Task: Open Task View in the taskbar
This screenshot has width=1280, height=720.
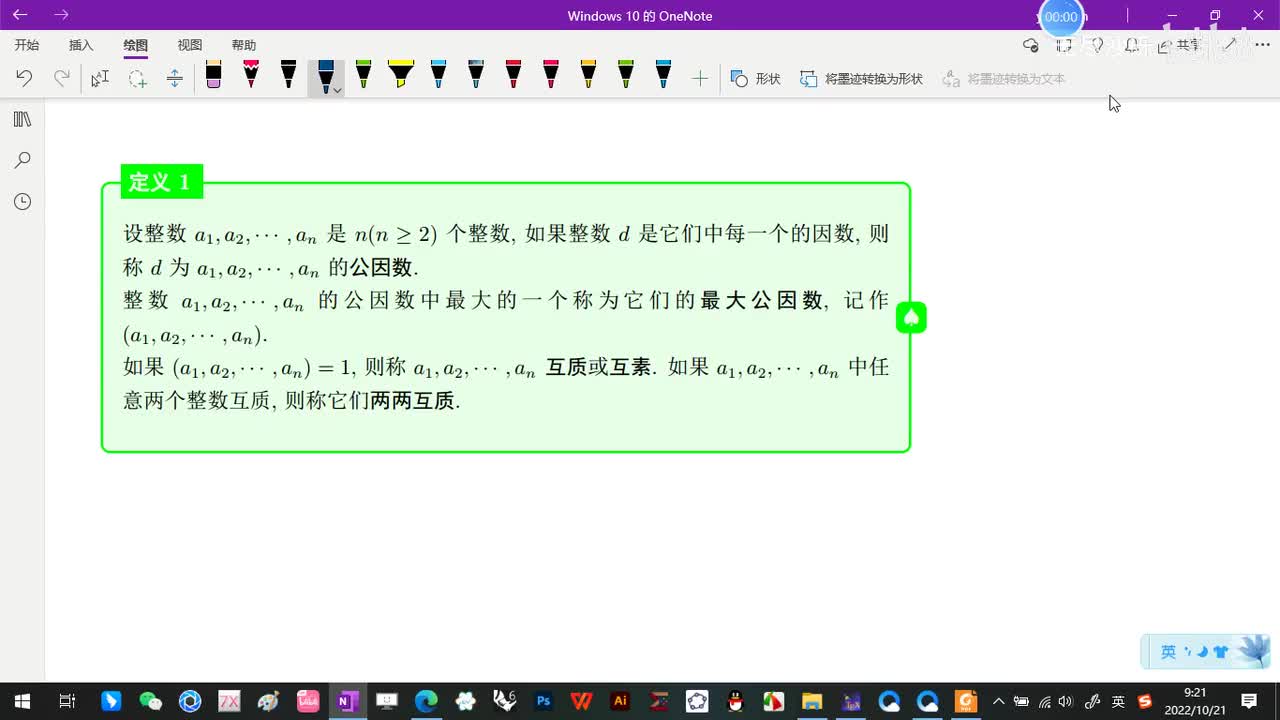Action: tap(67, 701)
